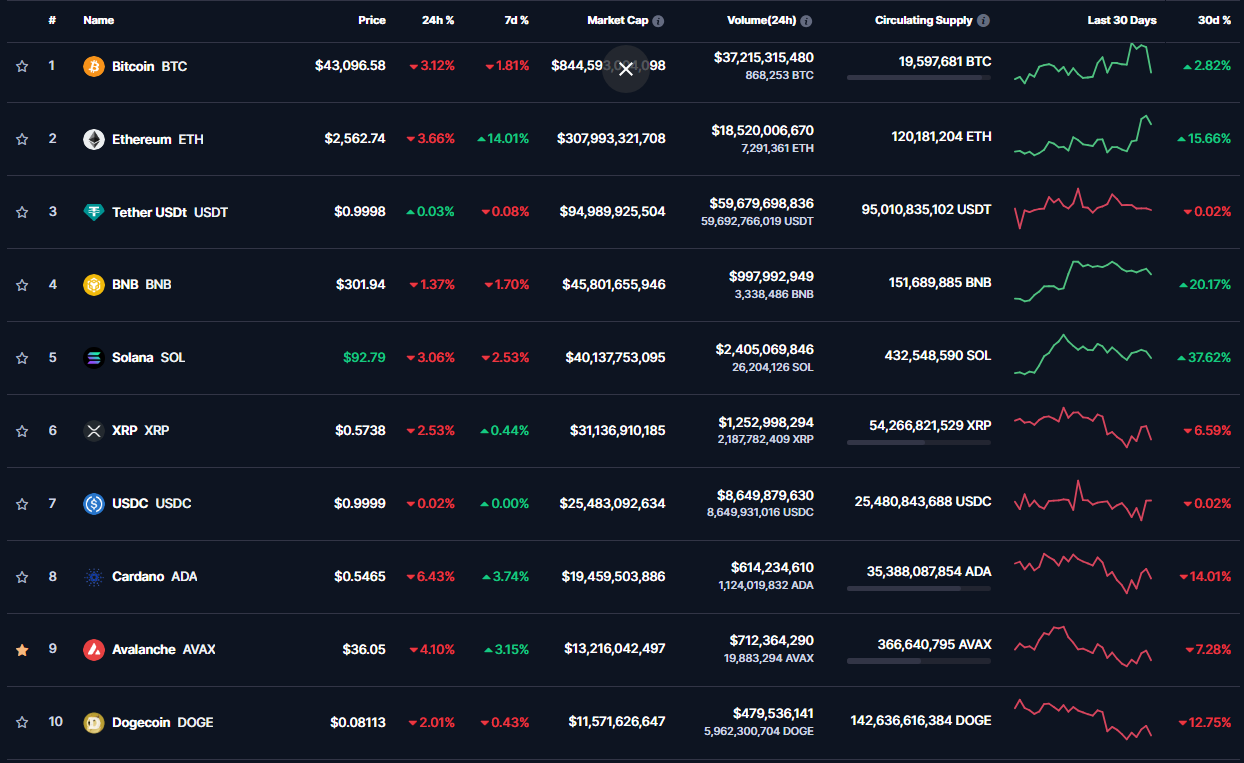Open Tether's 30-day sparkline chart
This screenshot has height=763, width=1244.
coord(1083,209)
